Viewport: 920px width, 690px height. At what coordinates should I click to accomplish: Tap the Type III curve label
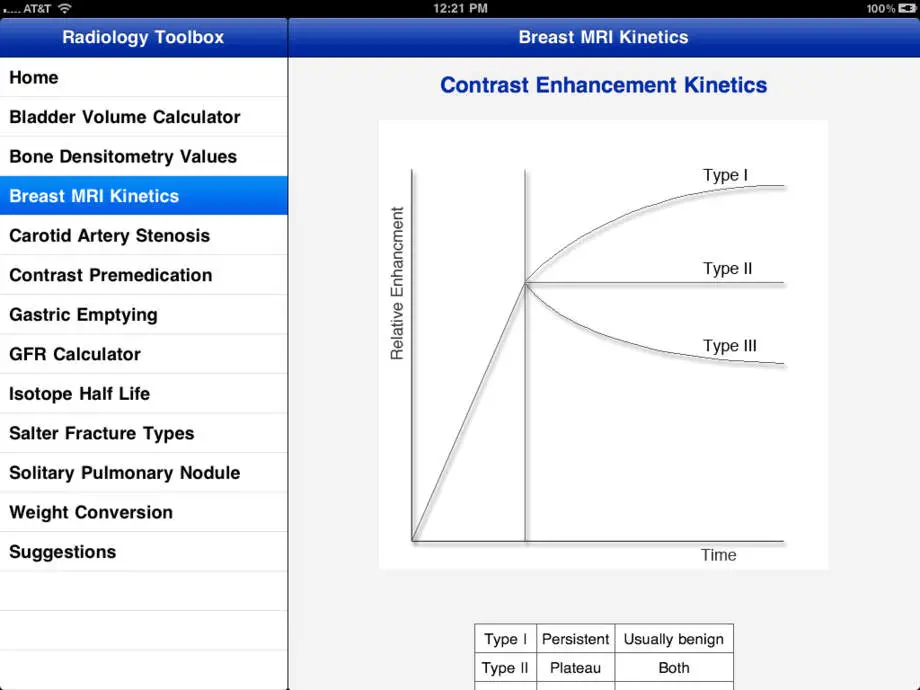click(730, 346)
